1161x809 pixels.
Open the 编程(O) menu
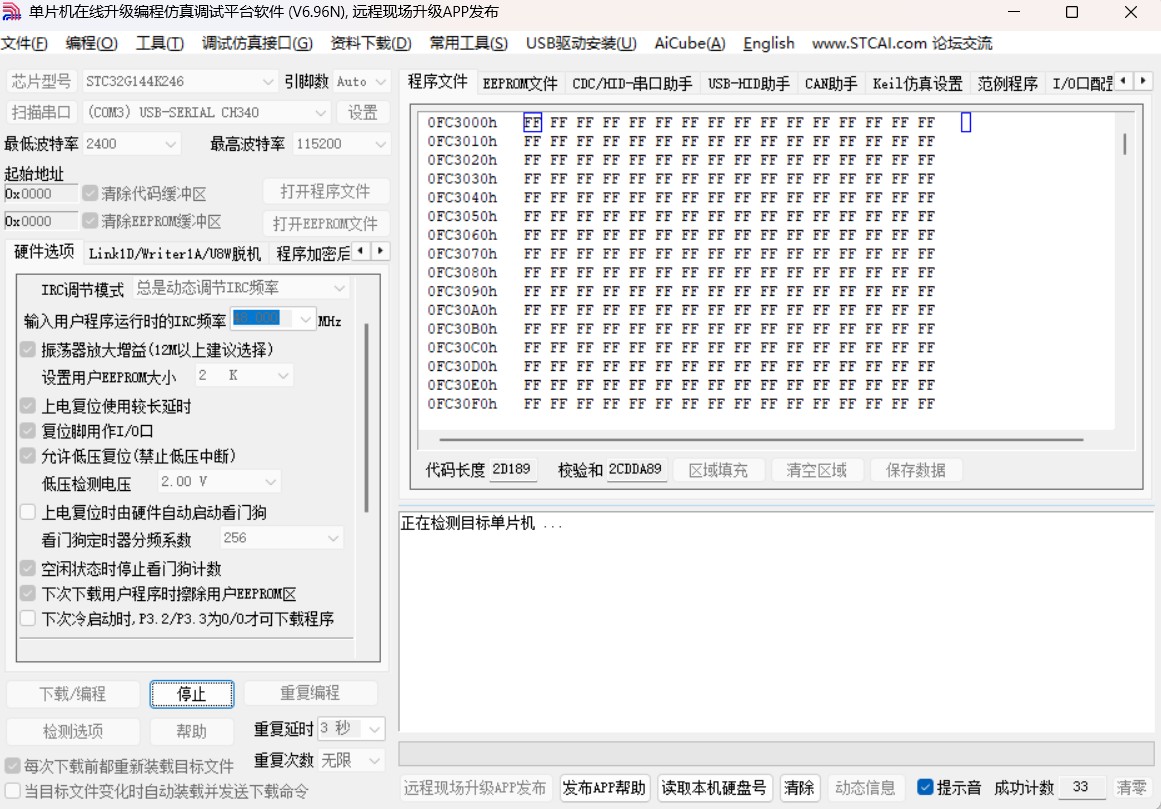91,44
